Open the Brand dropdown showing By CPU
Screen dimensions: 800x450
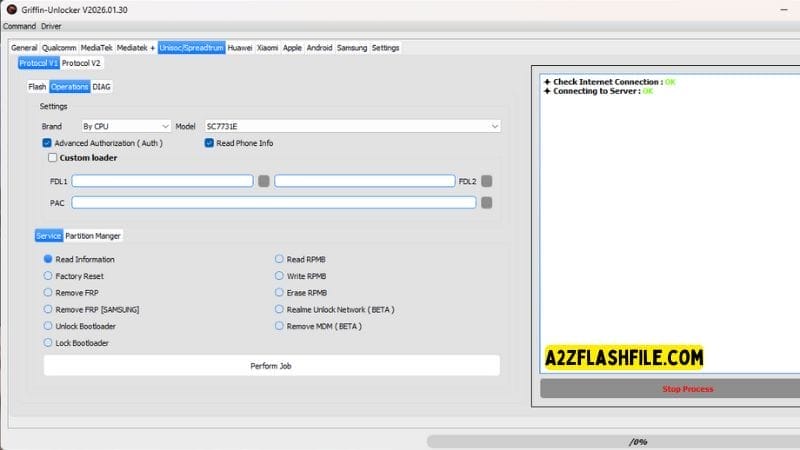coord(126,126)
